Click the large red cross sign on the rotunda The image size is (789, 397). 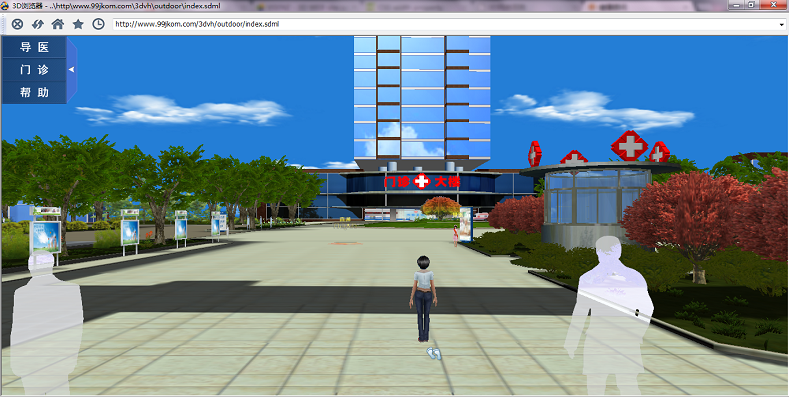point(629,145)
